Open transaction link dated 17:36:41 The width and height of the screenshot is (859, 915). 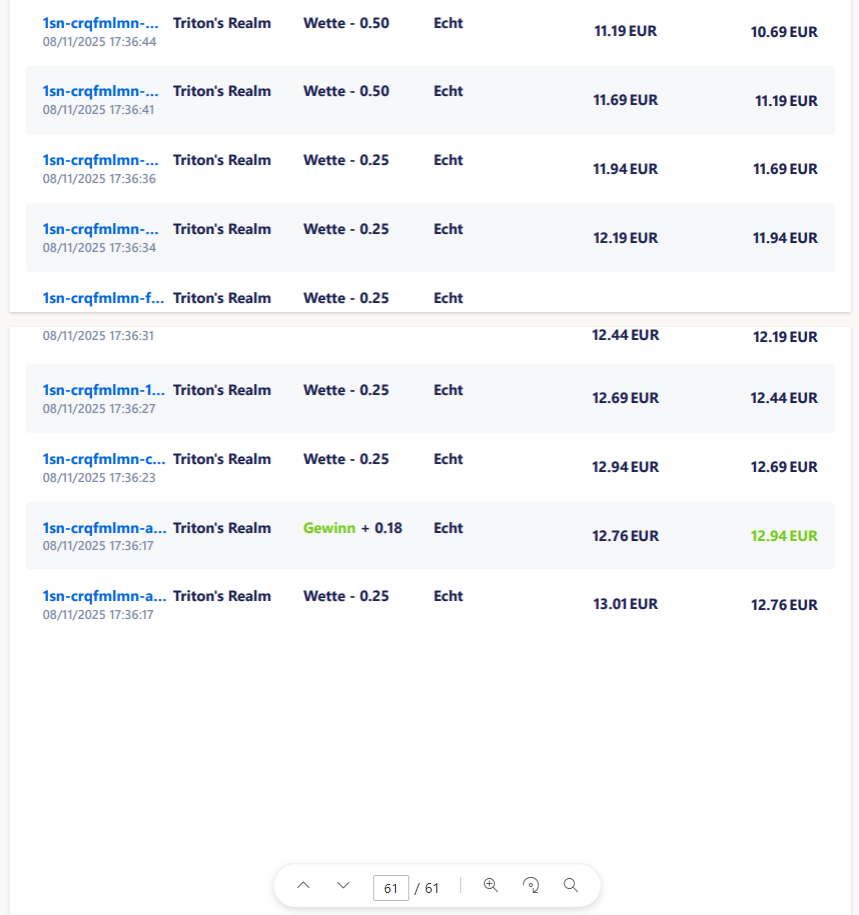click(x=100, y=91)
